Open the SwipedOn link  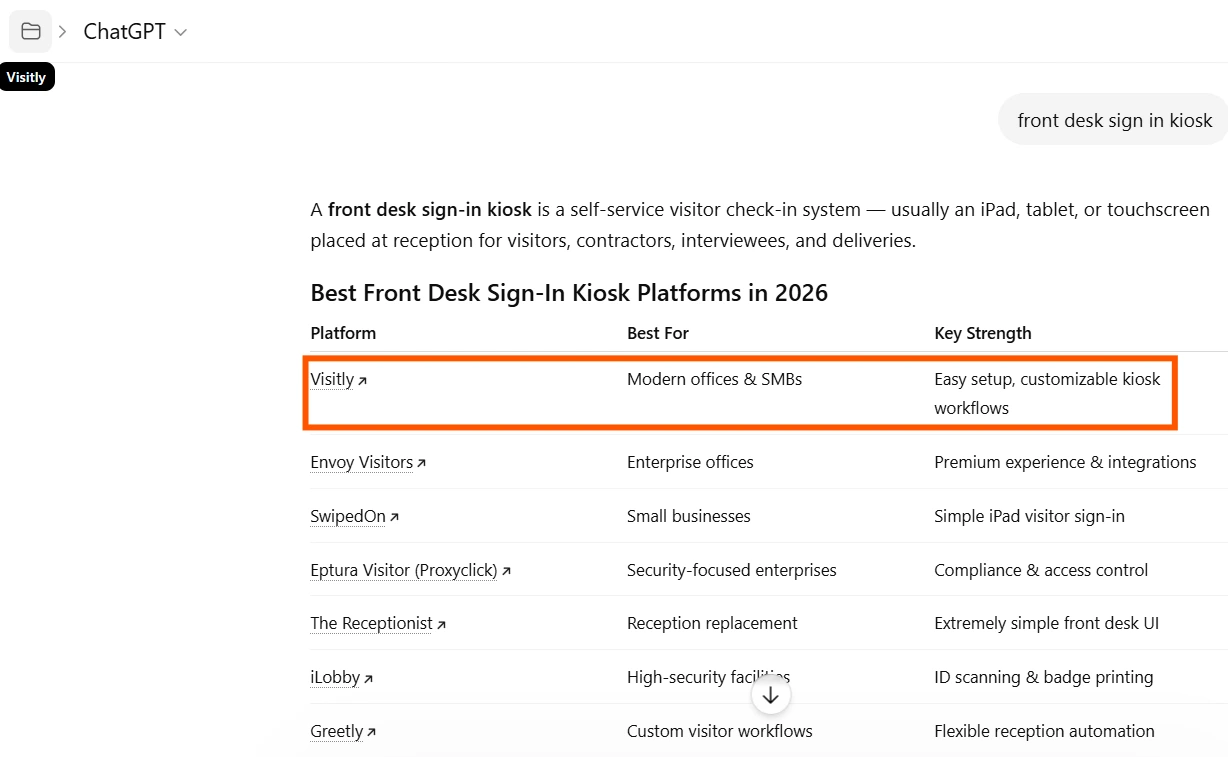355,516
